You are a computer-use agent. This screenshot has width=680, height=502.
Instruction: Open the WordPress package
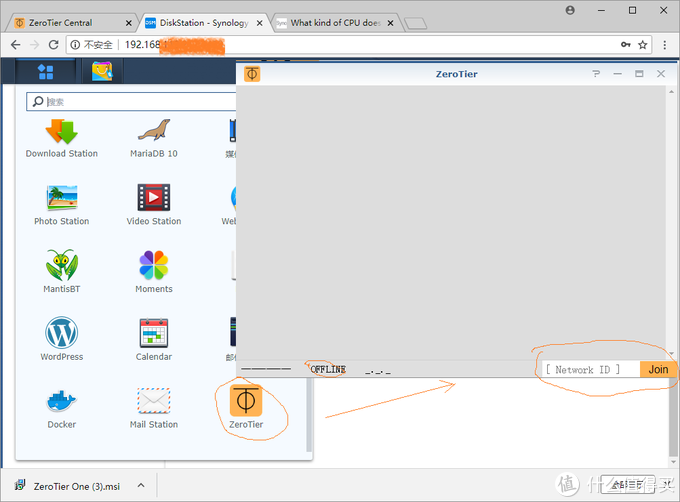coord(61,337)
